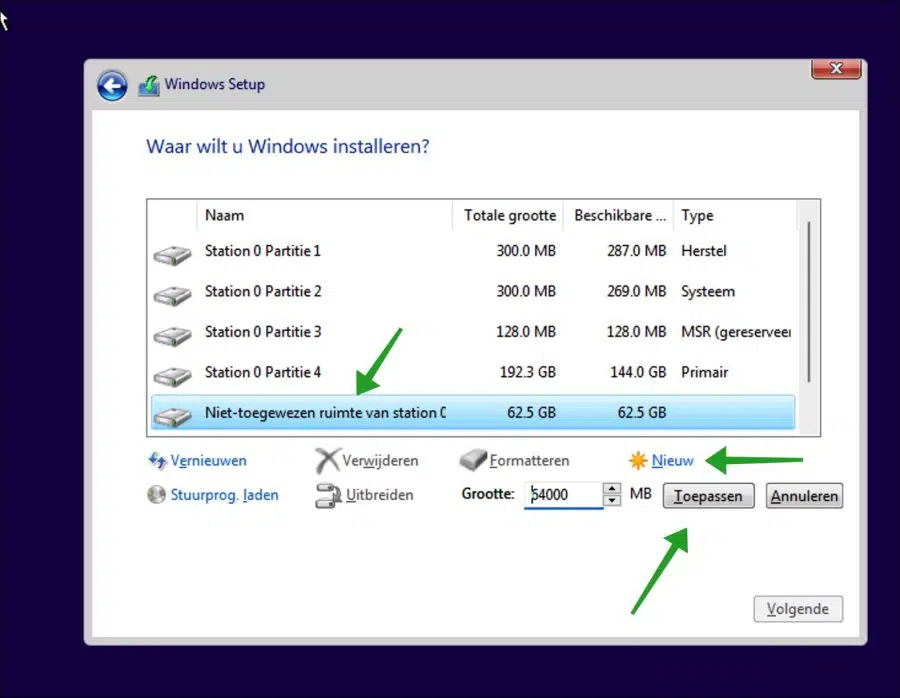Click the MSR (gereserveerd) type cell
The width and height of the screenshot is (900, 698).
[736, 332]
